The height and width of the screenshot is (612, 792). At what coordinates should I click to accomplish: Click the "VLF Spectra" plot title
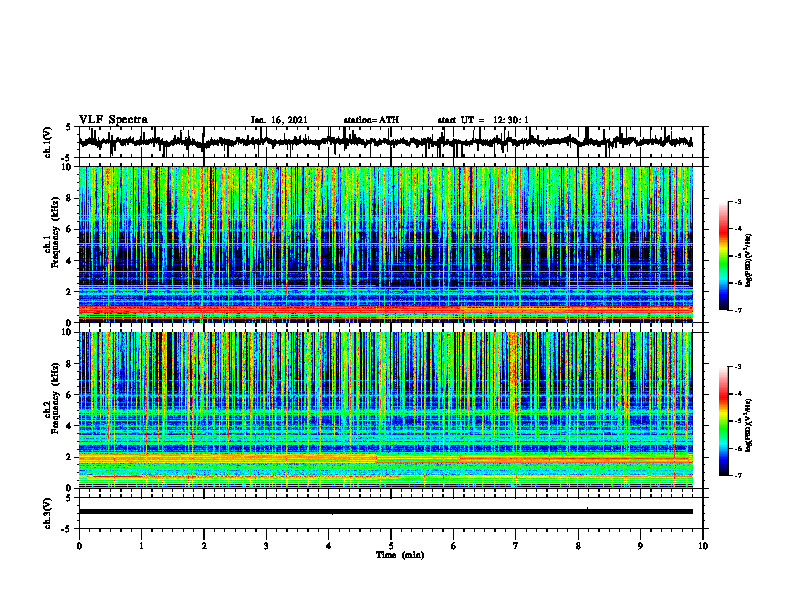[114, 120]
